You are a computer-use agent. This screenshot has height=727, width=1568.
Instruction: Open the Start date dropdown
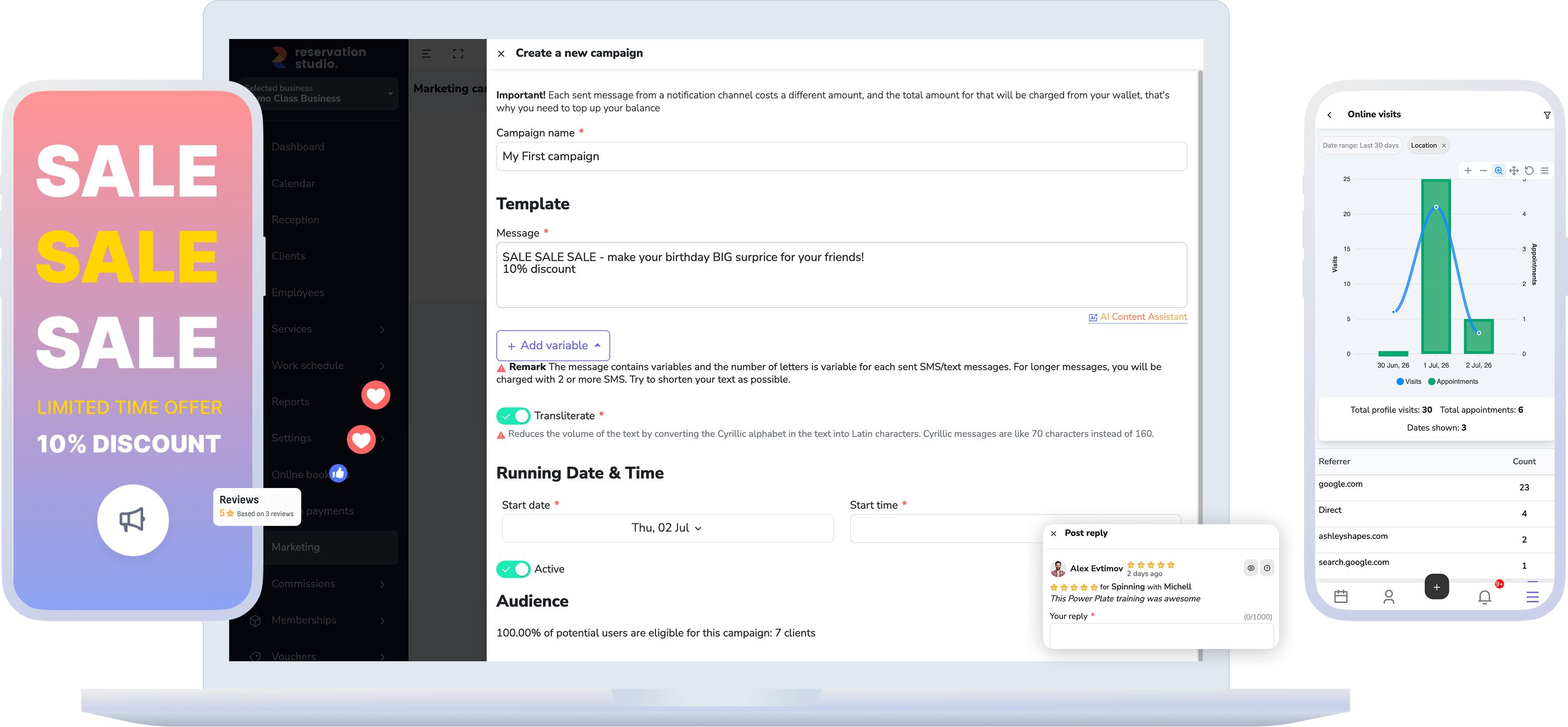667,528
